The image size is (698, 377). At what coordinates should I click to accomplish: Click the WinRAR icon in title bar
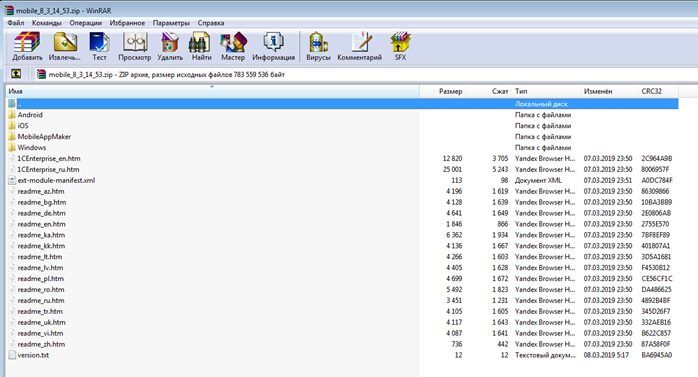9,10
